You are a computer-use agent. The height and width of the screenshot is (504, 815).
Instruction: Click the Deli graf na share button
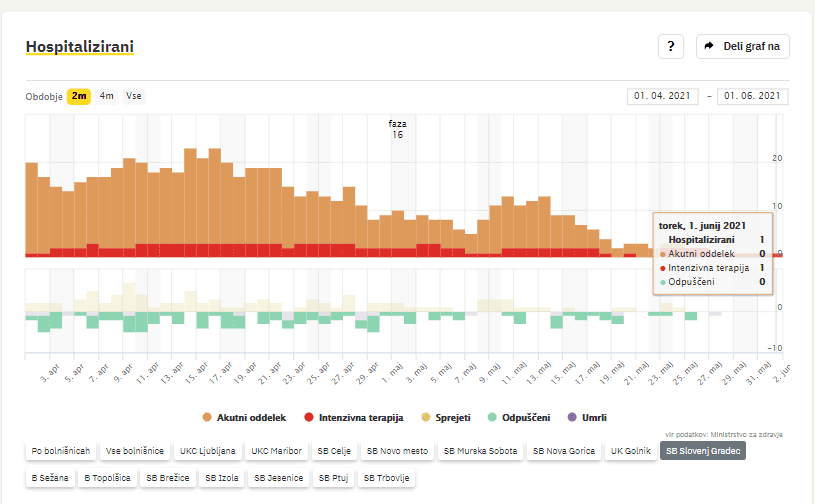[742, 46]
